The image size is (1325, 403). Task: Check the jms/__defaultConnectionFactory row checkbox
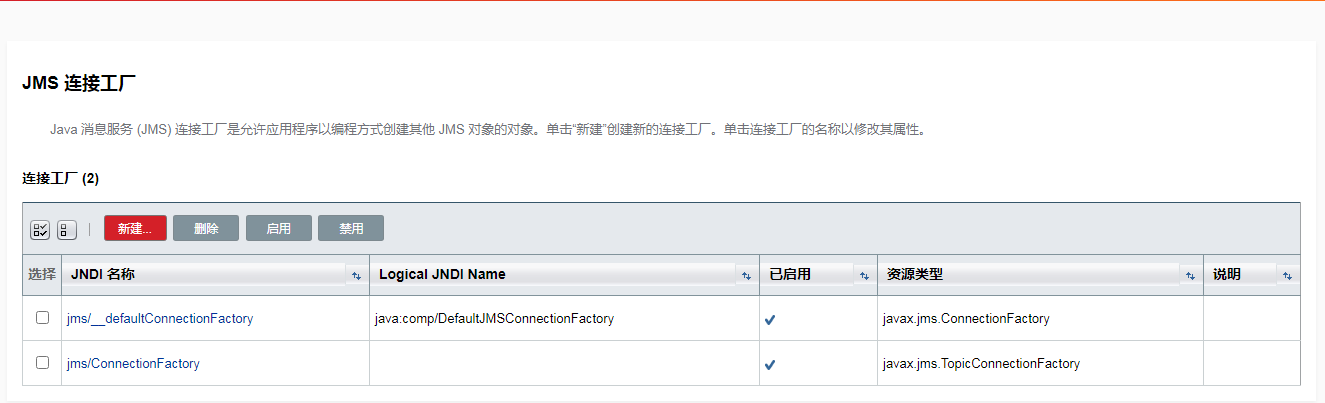pos(42,318)
